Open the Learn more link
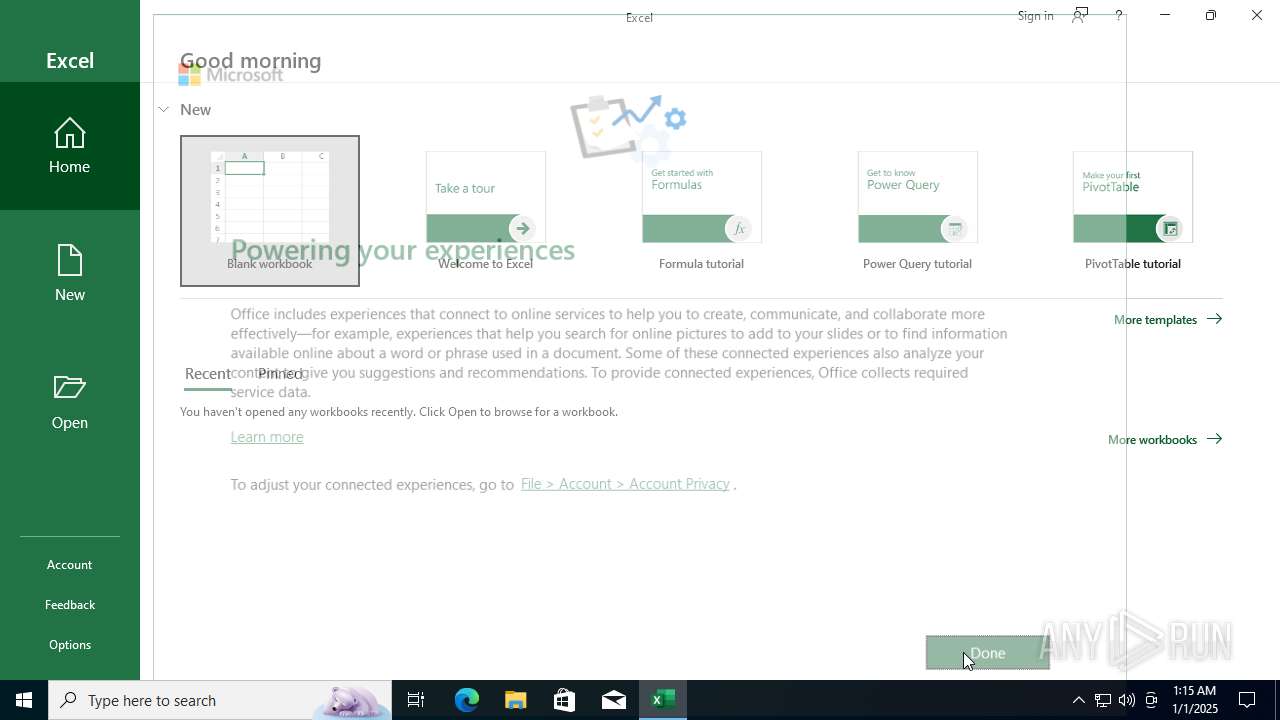Screen dimensions: 1280x720 [267, 437]
